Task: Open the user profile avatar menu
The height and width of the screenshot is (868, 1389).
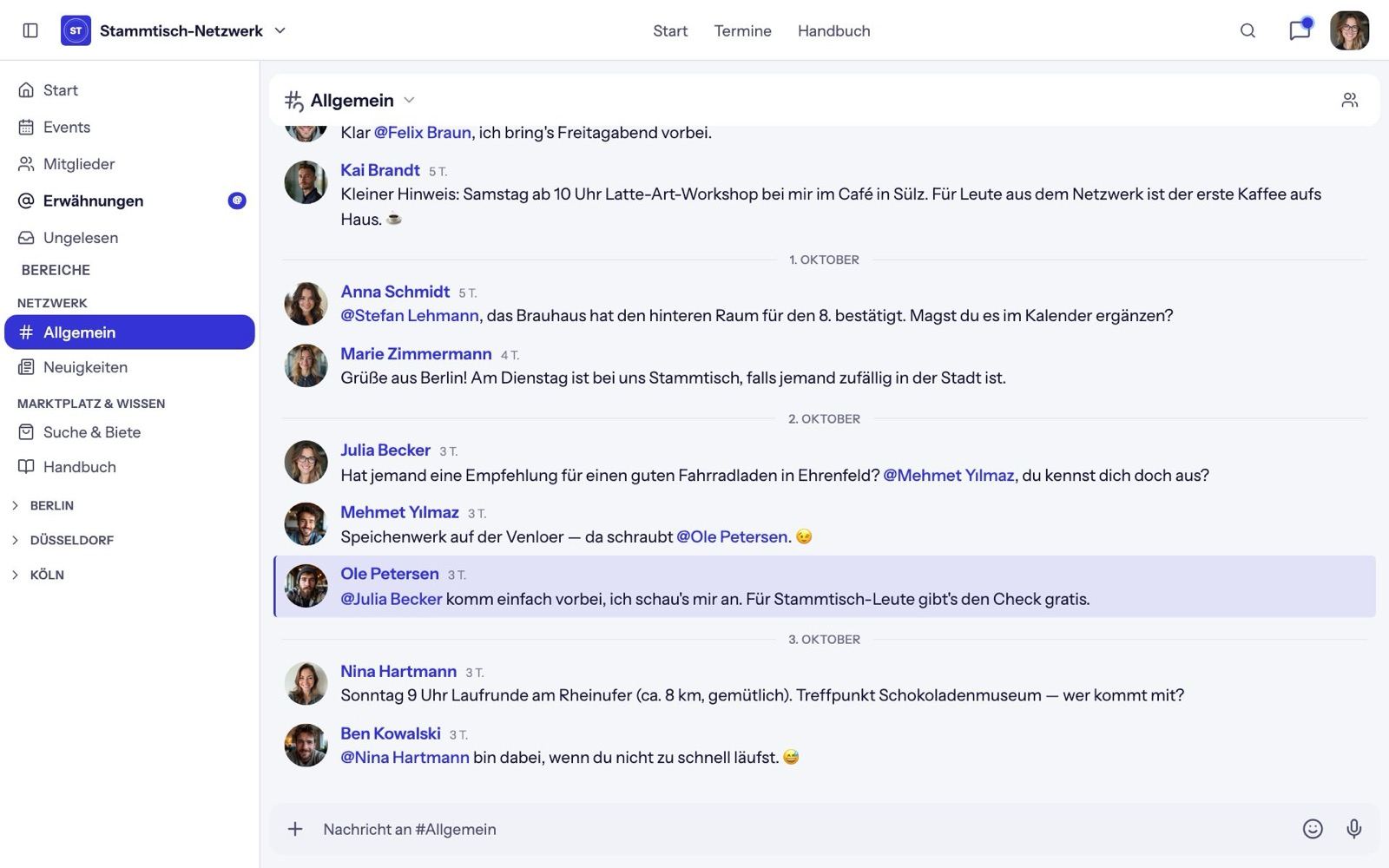Action: point(1349,30)
